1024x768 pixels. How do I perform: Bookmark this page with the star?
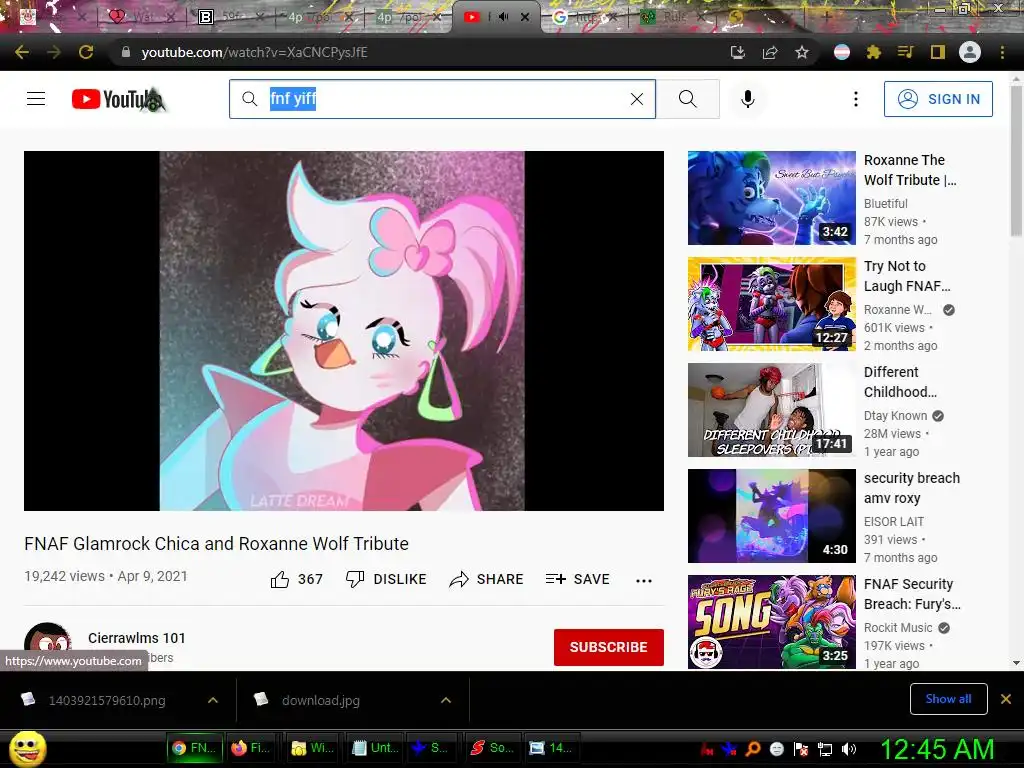(802, 52)
